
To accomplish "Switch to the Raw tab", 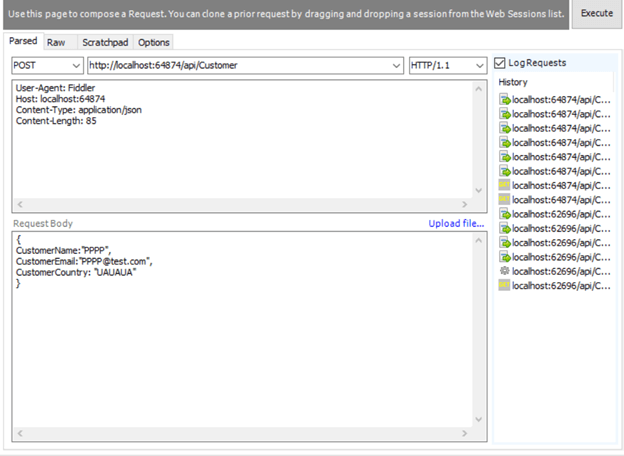I will (x=56, y=43).
